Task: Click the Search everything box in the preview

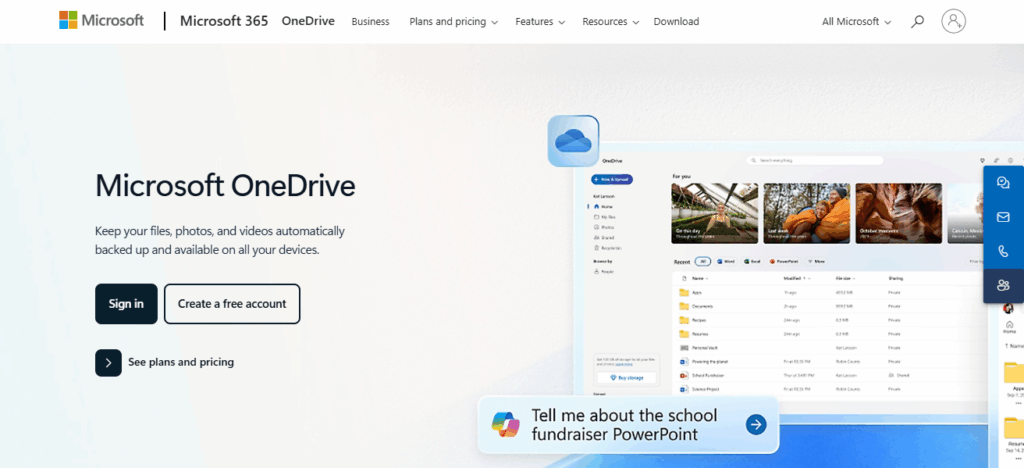Action: click(x=815, y=160)
